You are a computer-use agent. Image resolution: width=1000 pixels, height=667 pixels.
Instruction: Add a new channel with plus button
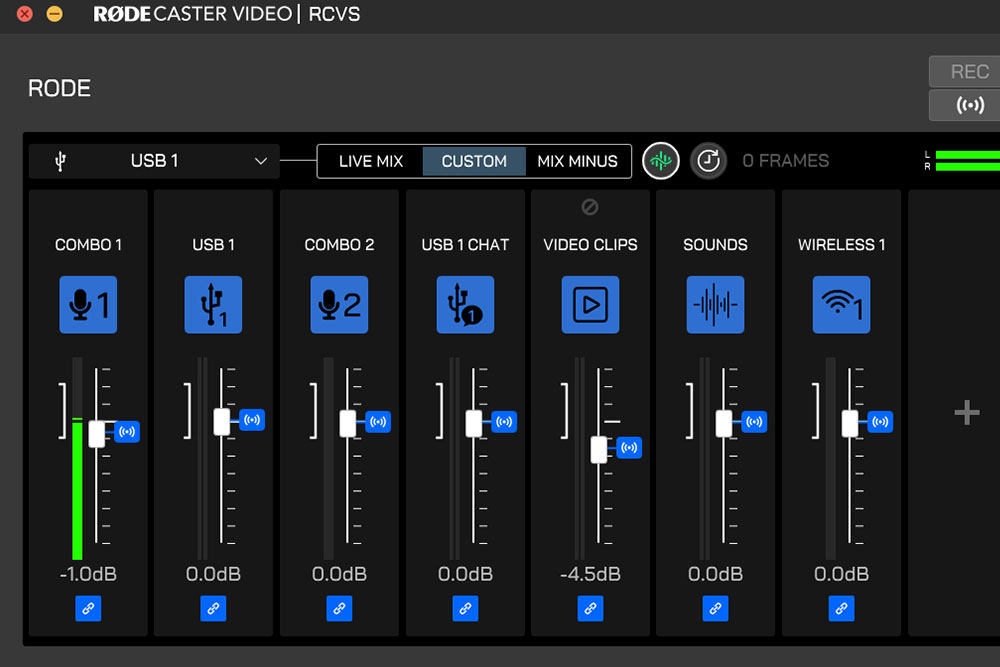click(x=966, y=412)
